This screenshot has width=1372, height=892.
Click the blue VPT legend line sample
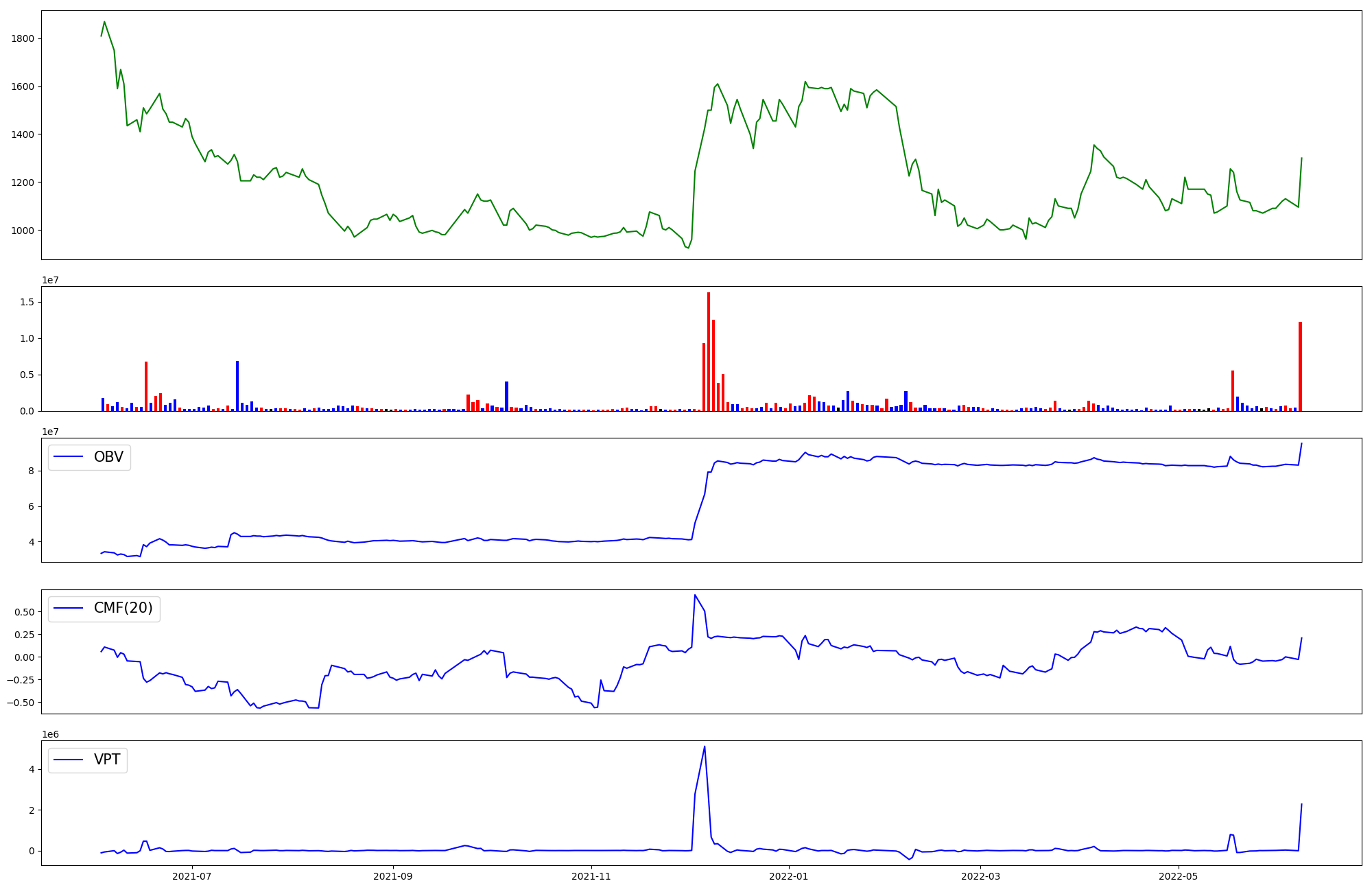tap(68, 760)
